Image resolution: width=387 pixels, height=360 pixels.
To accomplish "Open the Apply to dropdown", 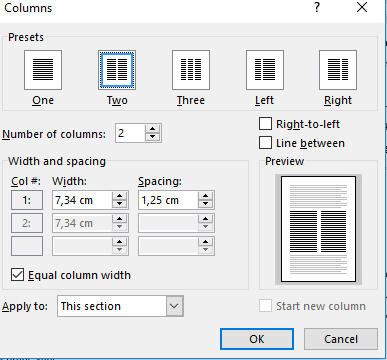I will [x=174, y=306].
